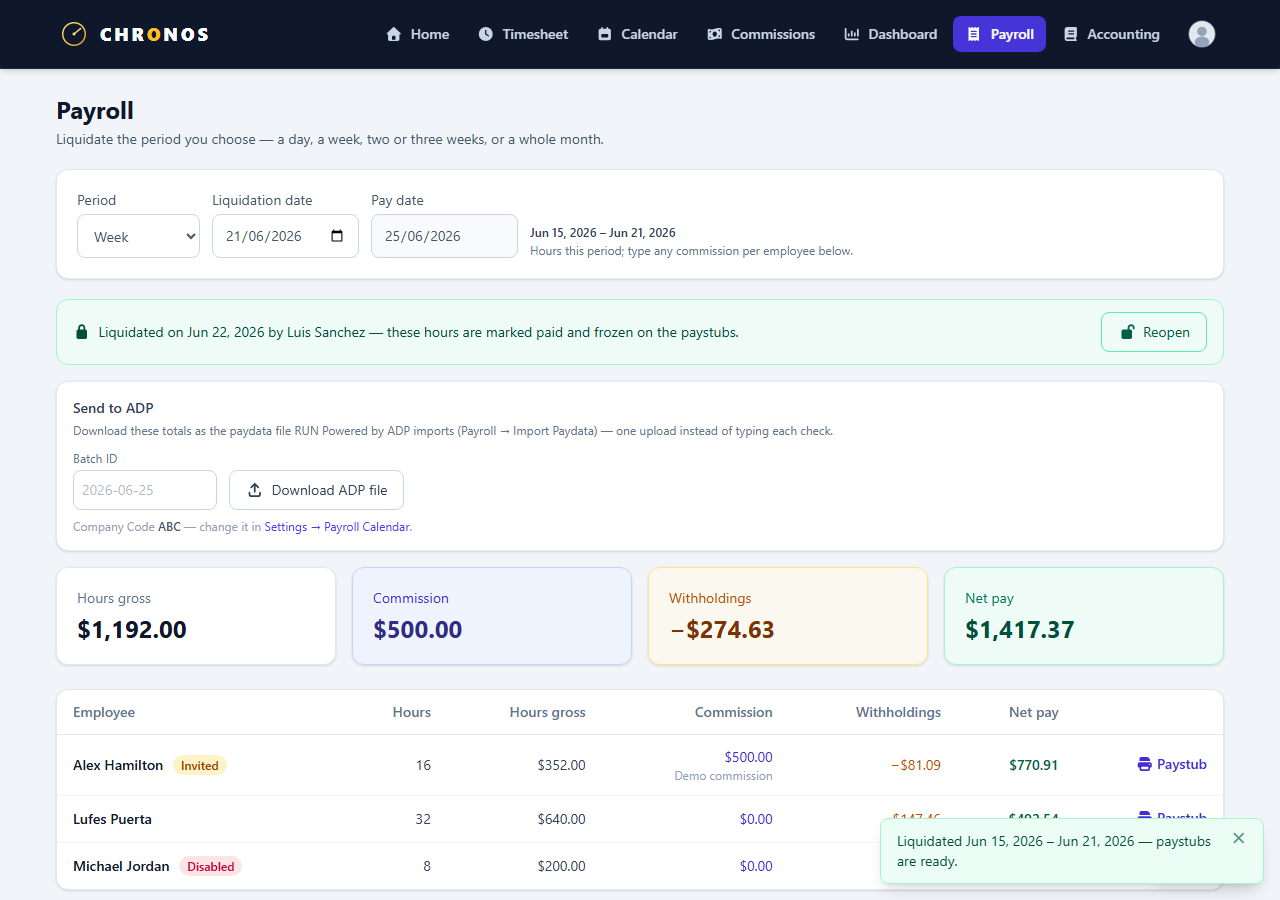Open the Timesheet page
1280x900 pixels.
click(x=523, y=34)
